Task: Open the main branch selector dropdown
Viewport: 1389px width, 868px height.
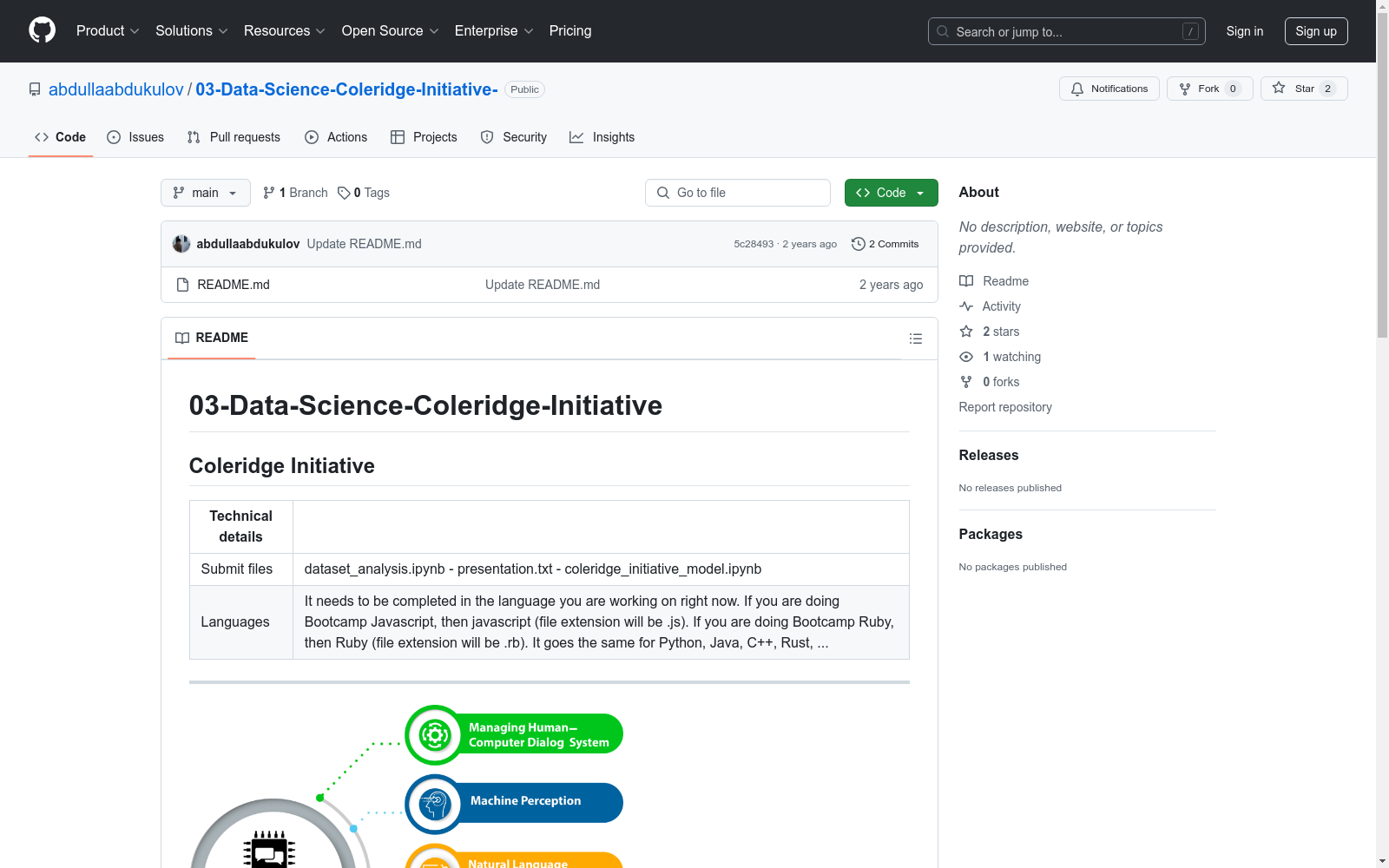Action: click(206, 193)
